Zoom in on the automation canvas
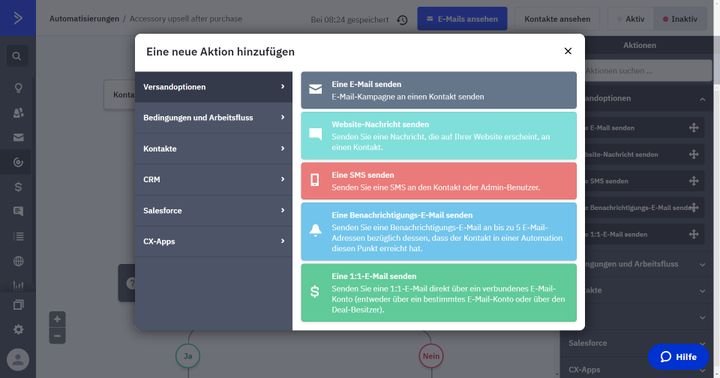 (x=57, y=319)
